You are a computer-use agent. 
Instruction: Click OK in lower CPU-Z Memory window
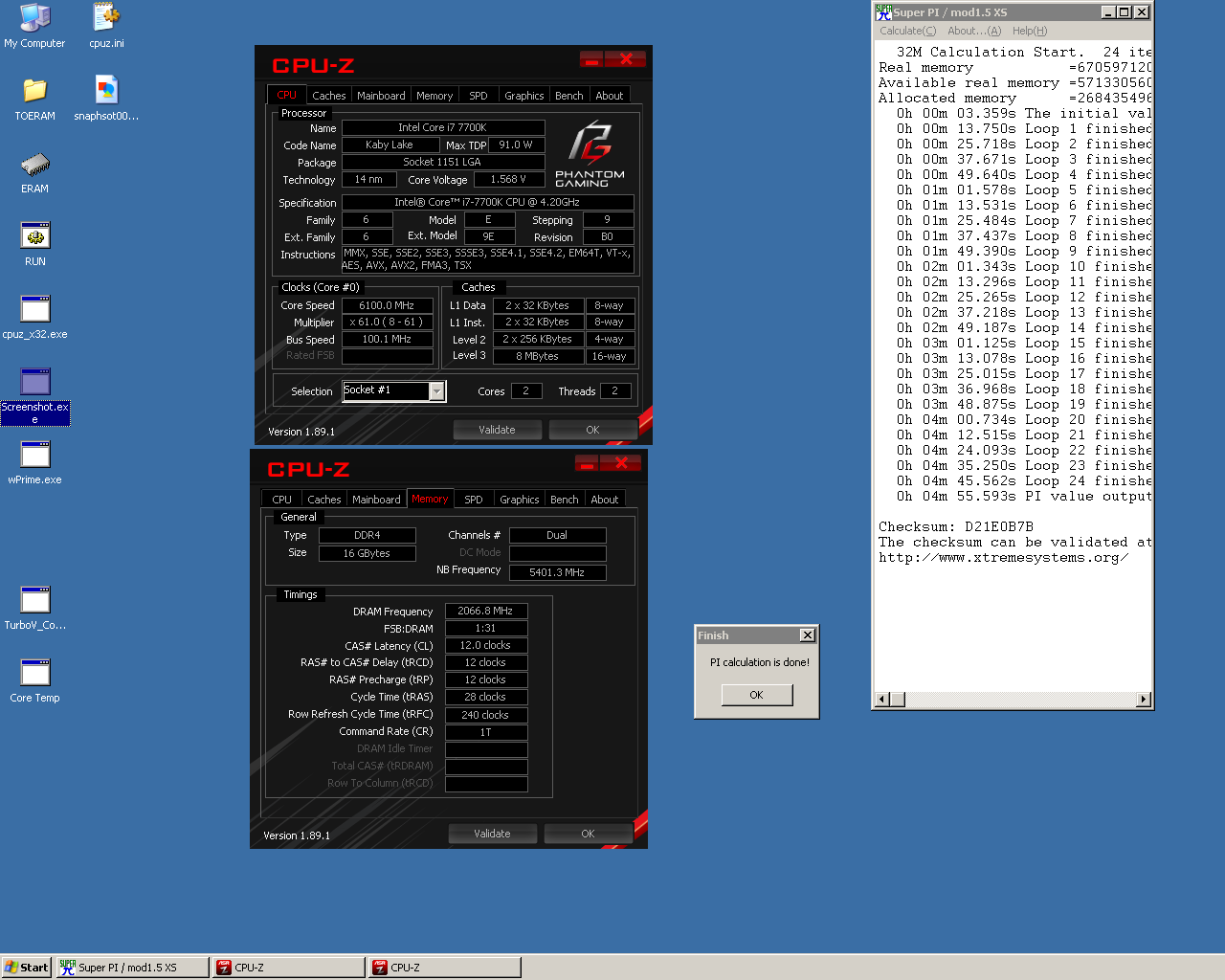(588, 834)
